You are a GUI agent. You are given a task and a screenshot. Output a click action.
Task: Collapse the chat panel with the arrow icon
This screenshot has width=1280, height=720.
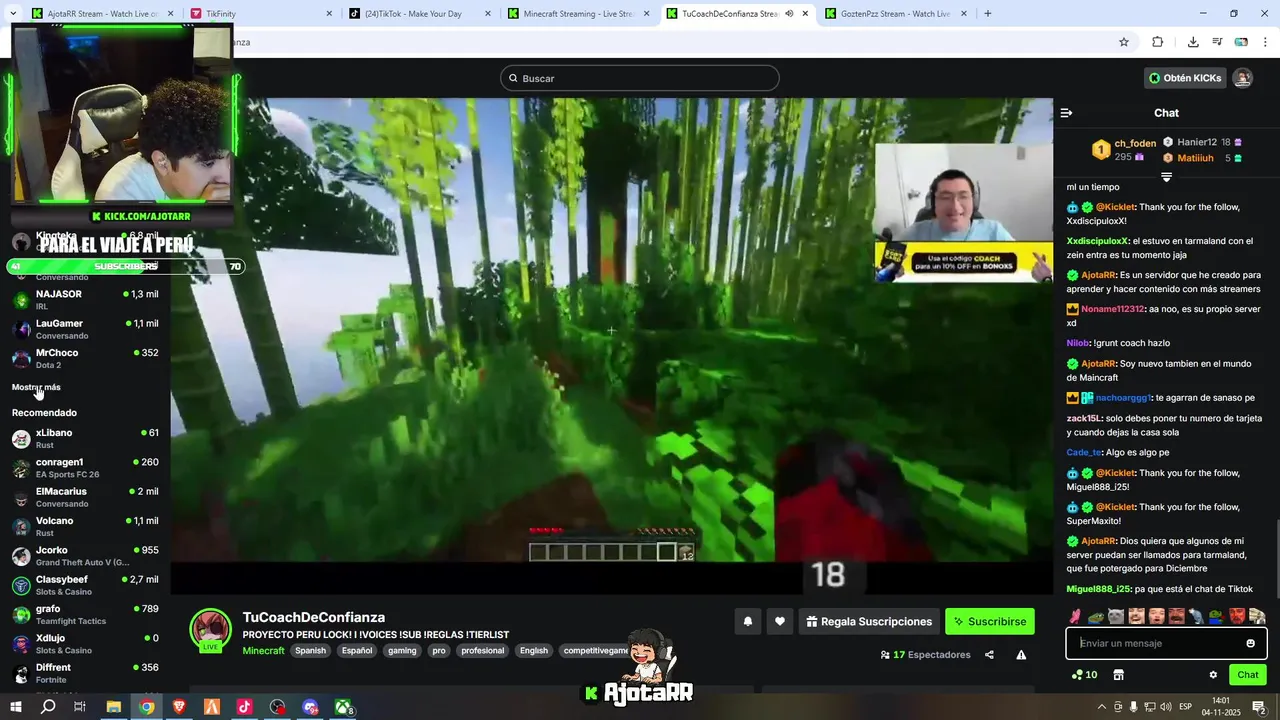coord(1066,113)
